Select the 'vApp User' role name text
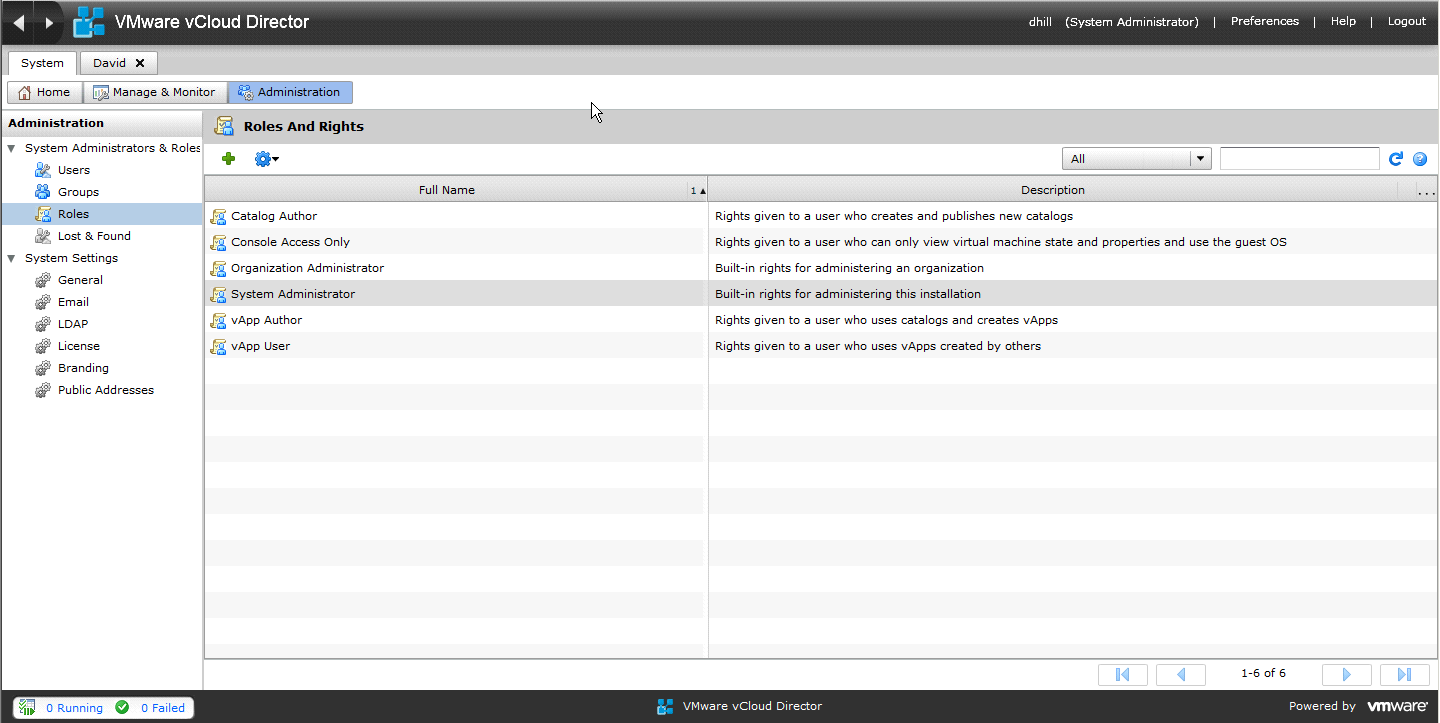The width and height of the screenshot is (1440, 723). point(260,346)
